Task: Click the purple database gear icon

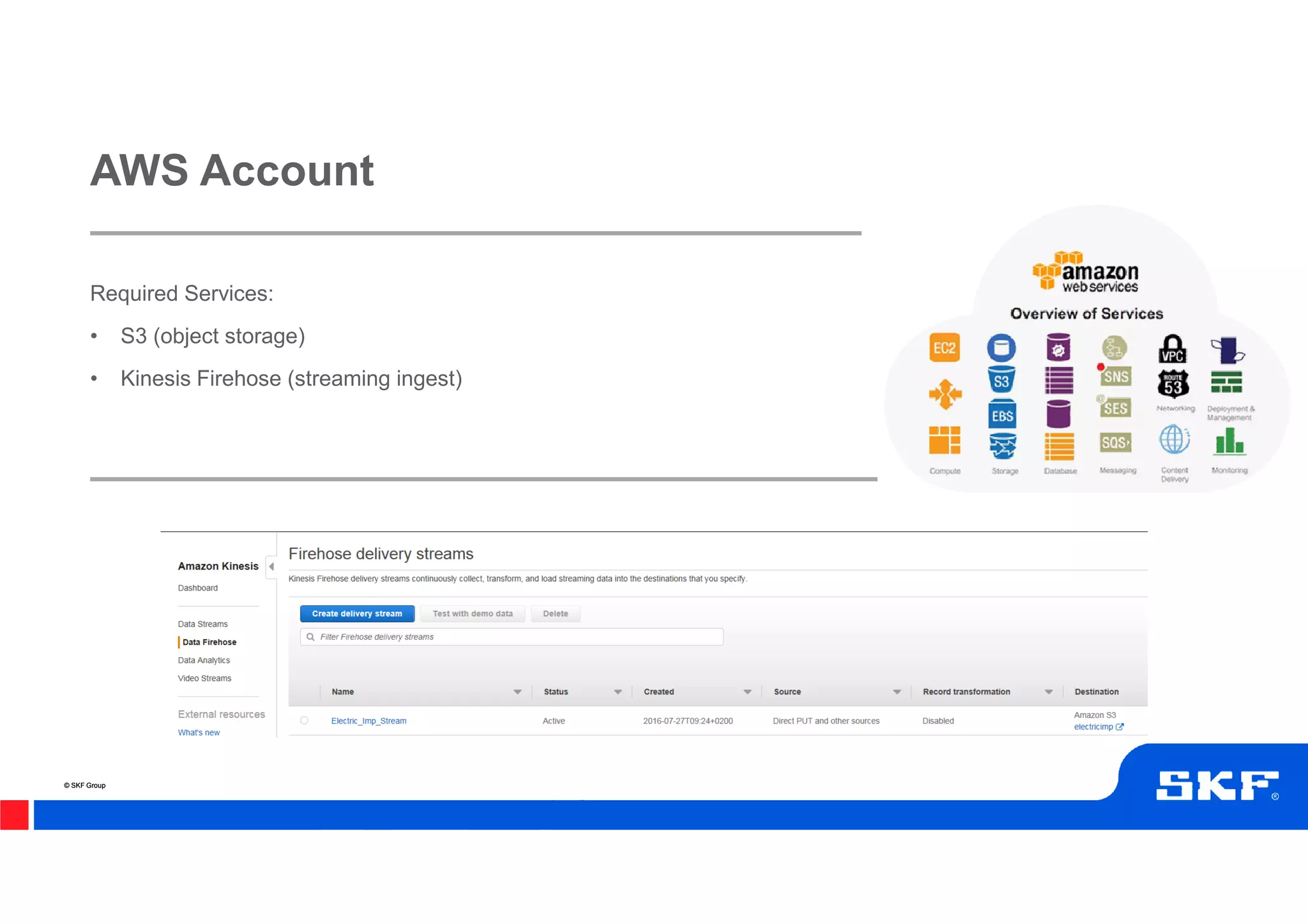Action: coord(1058,347)
